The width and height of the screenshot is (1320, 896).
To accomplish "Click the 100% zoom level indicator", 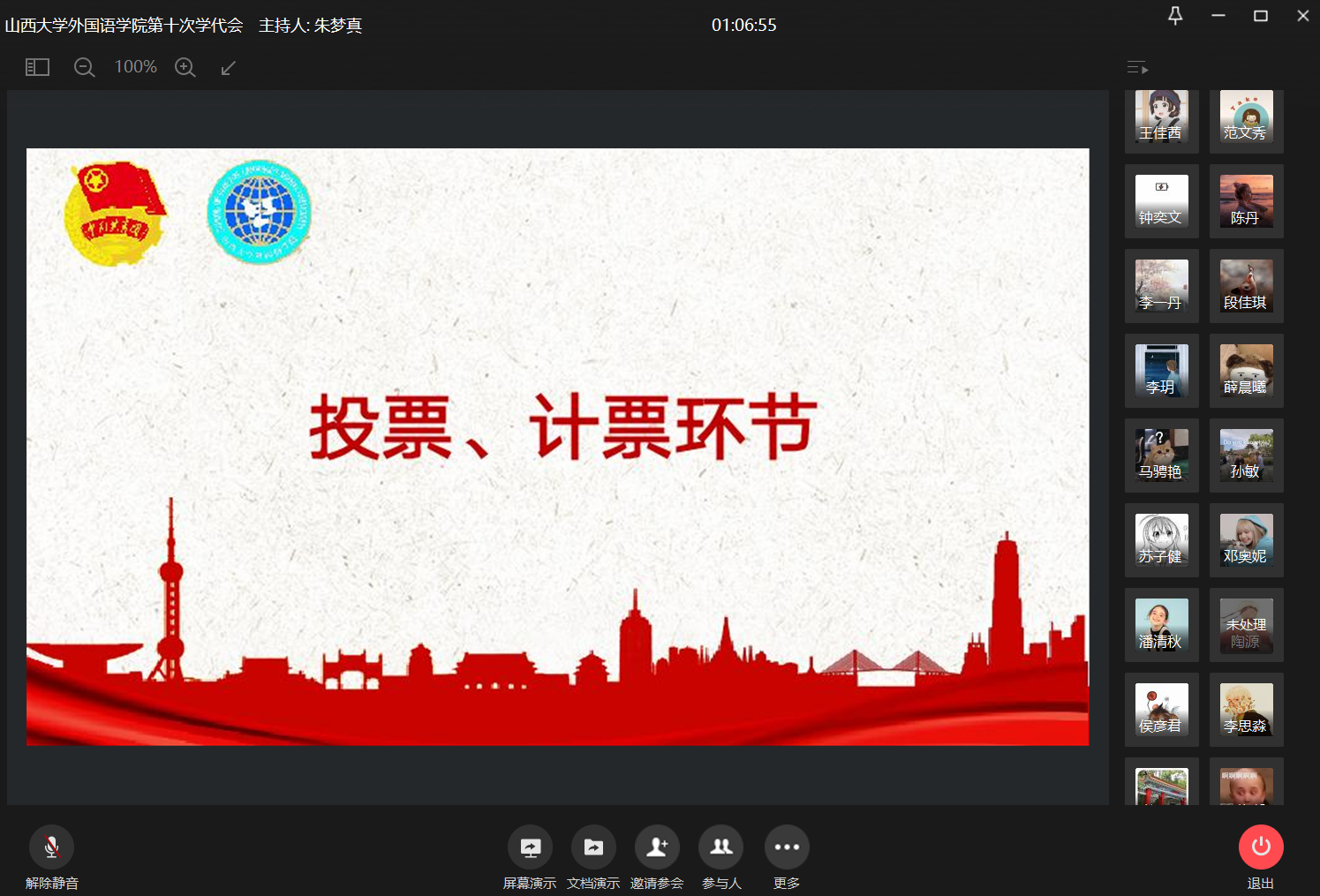I will pos(135,67).
